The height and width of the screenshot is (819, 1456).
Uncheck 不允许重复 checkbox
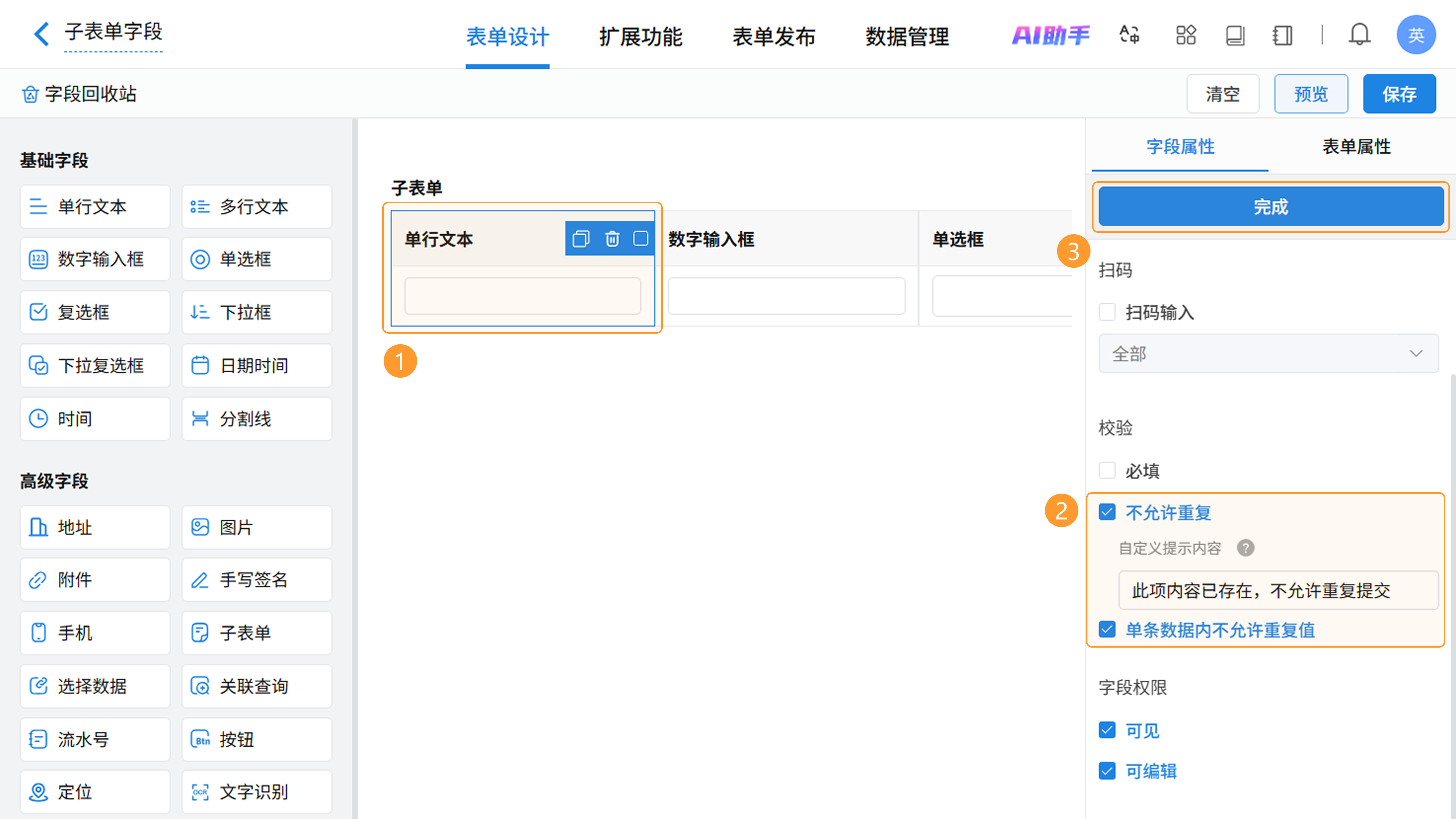click(1107, 513)
